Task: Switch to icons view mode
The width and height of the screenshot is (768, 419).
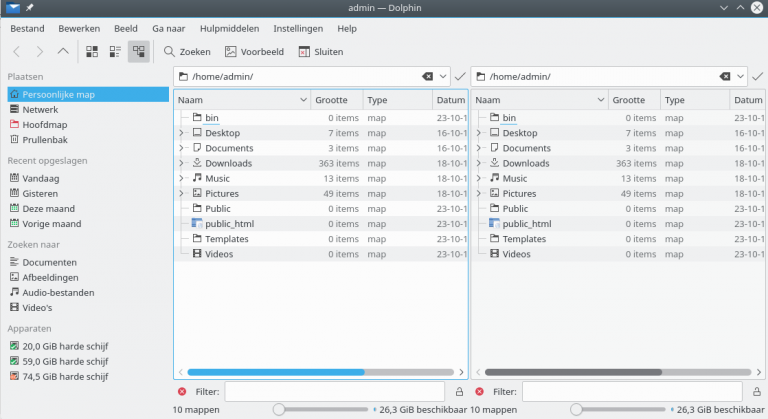Action: [92, 51]
